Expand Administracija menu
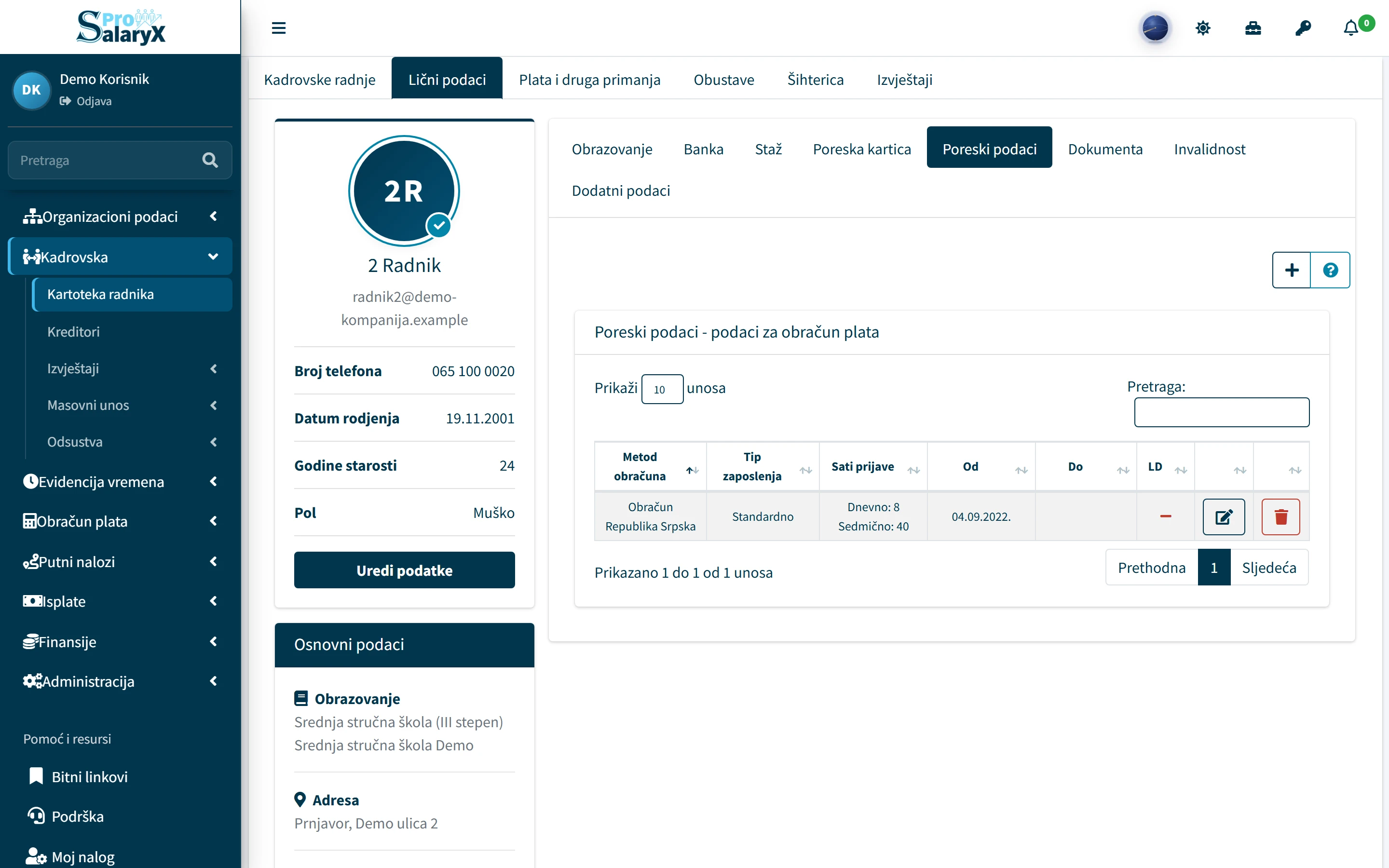 pos(120,681)
